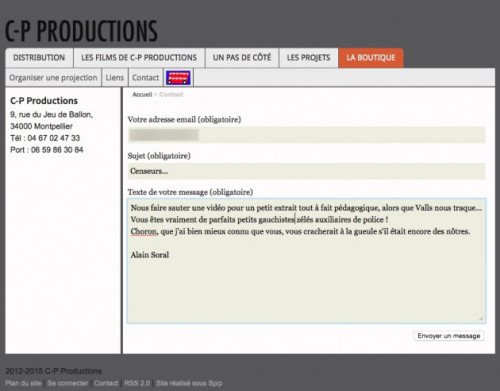The image size is (500, 391).
Task: Click inside the message text area
Action: [306, 261]
